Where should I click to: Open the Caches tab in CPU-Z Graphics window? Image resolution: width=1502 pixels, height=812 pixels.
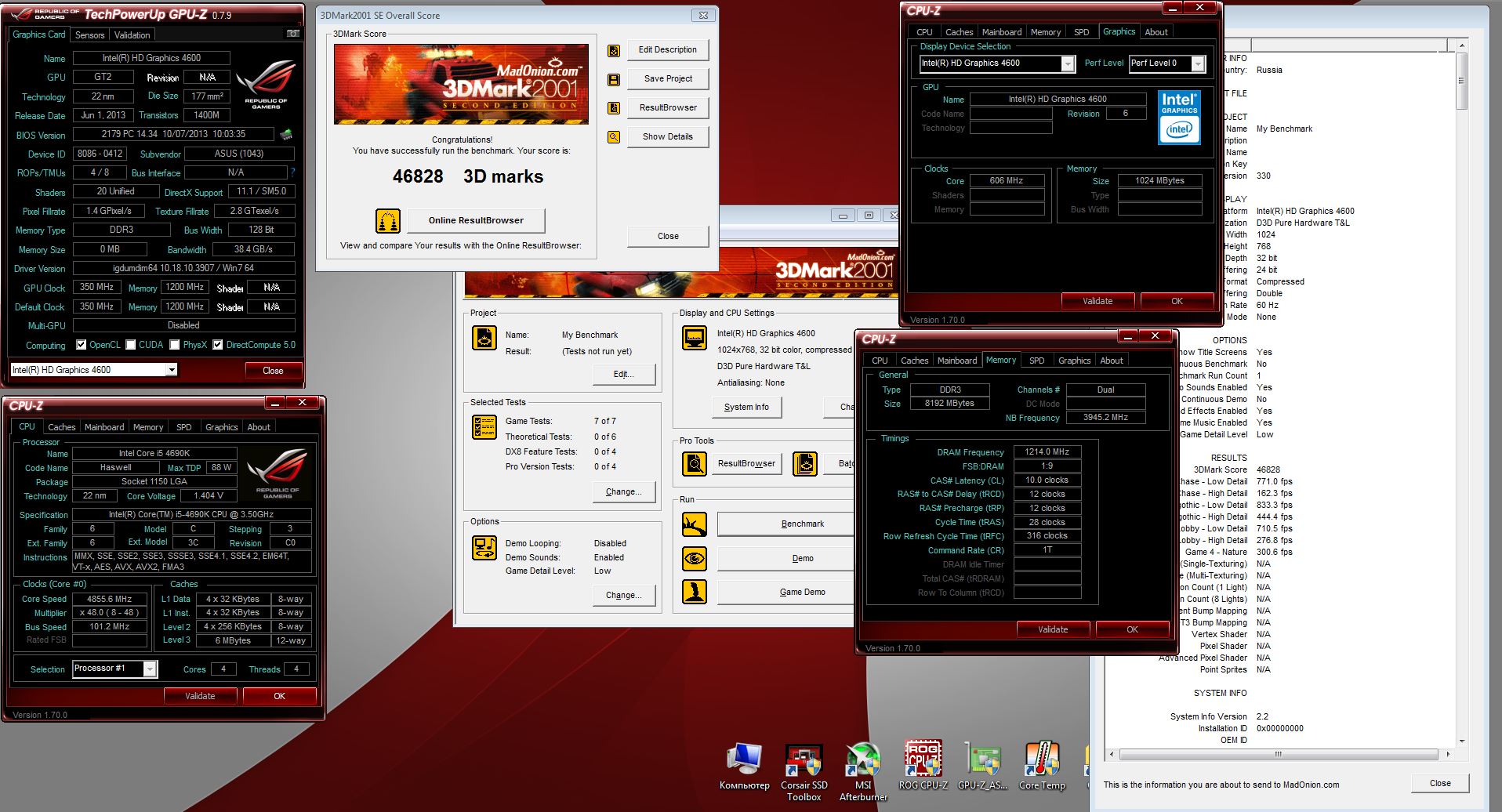959,32
